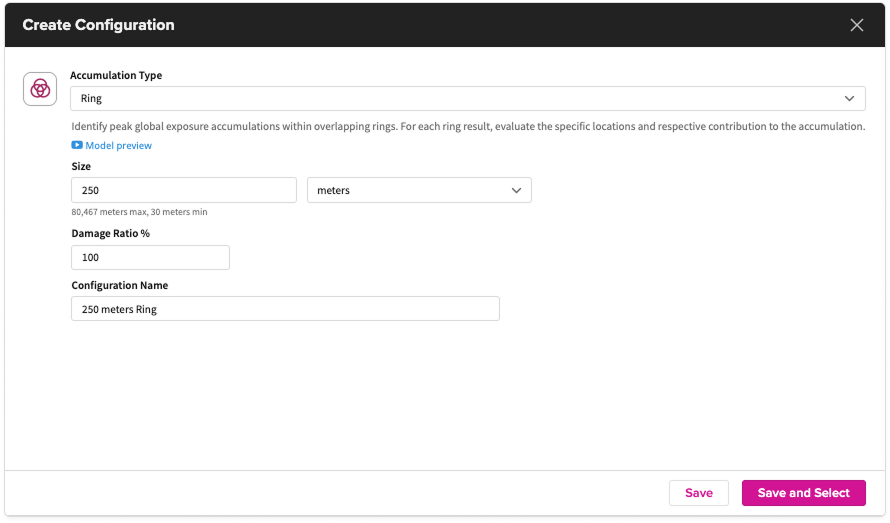Image resolution: width=890 pixels, height=523 pixels.
Task: Click the Configuration Name label
Action: pos(119,285)
